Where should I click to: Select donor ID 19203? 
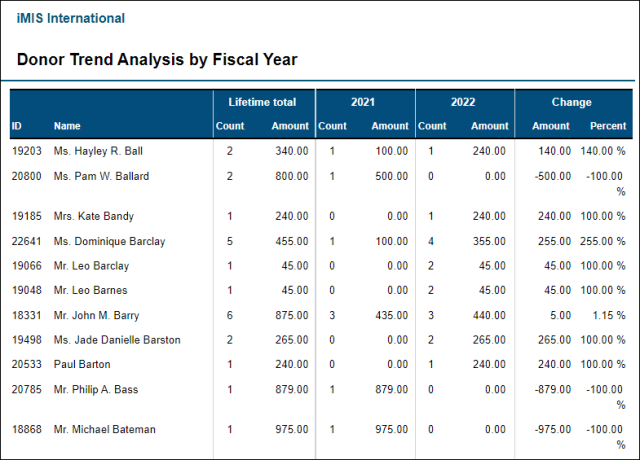coord(27,151)
